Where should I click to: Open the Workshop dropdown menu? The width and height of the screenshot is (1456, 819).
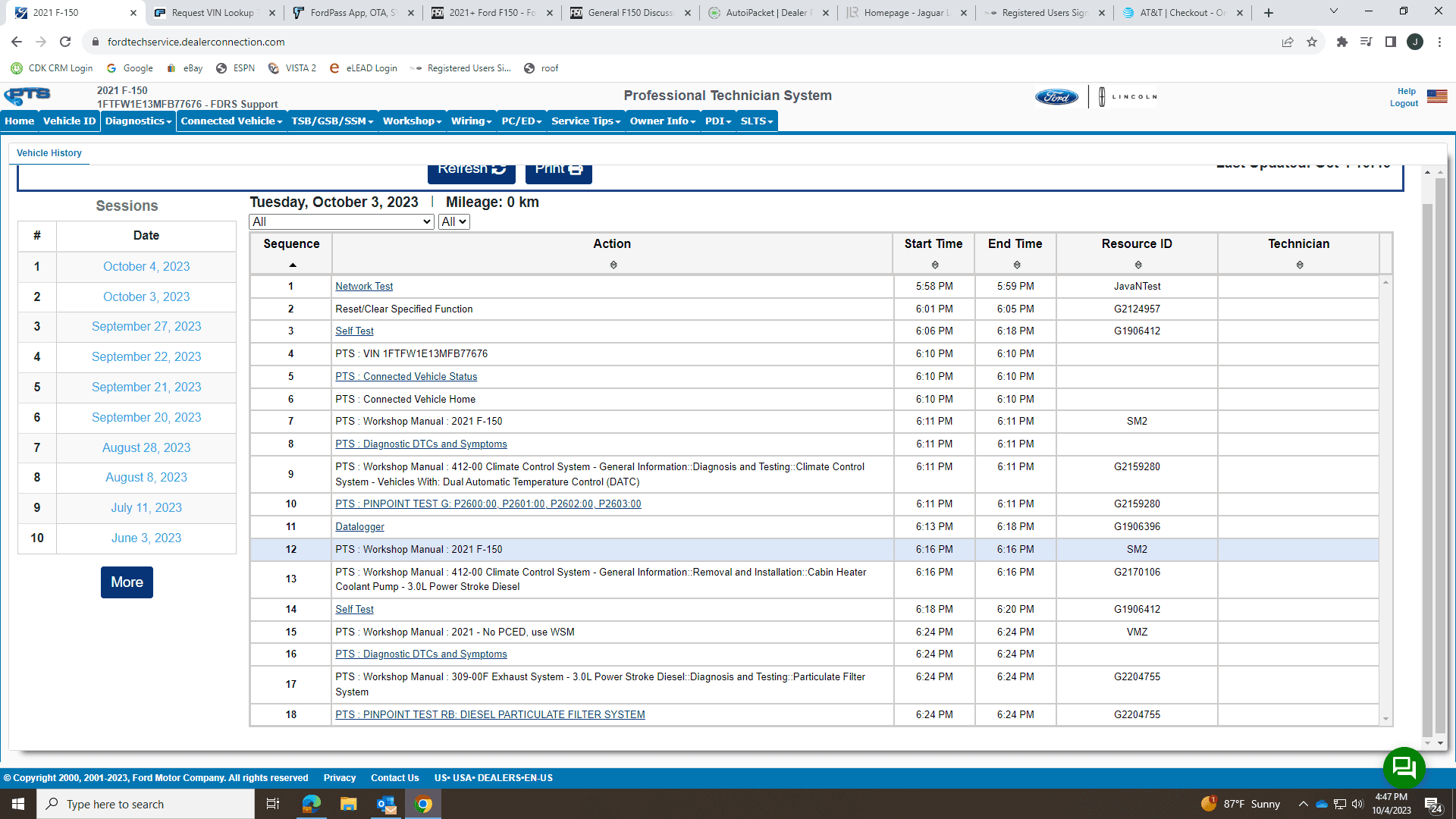coord(412,121)
